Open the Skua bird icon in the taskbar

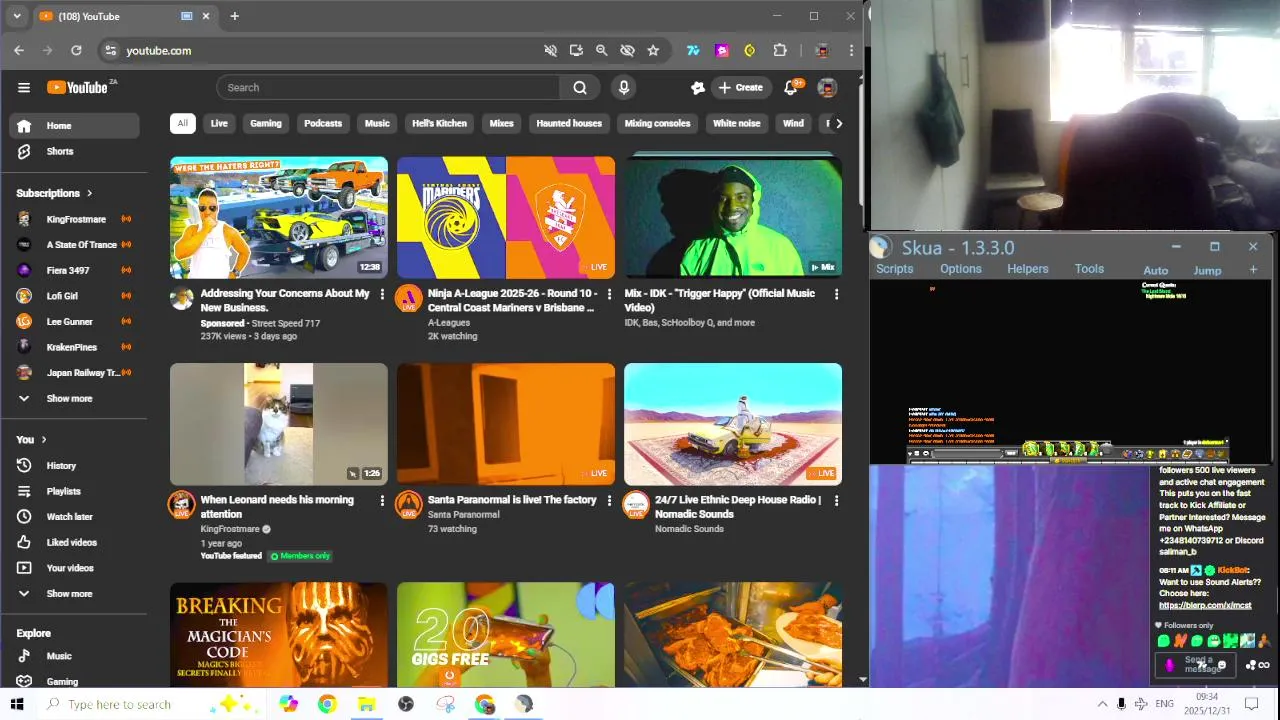coord(524,704)
